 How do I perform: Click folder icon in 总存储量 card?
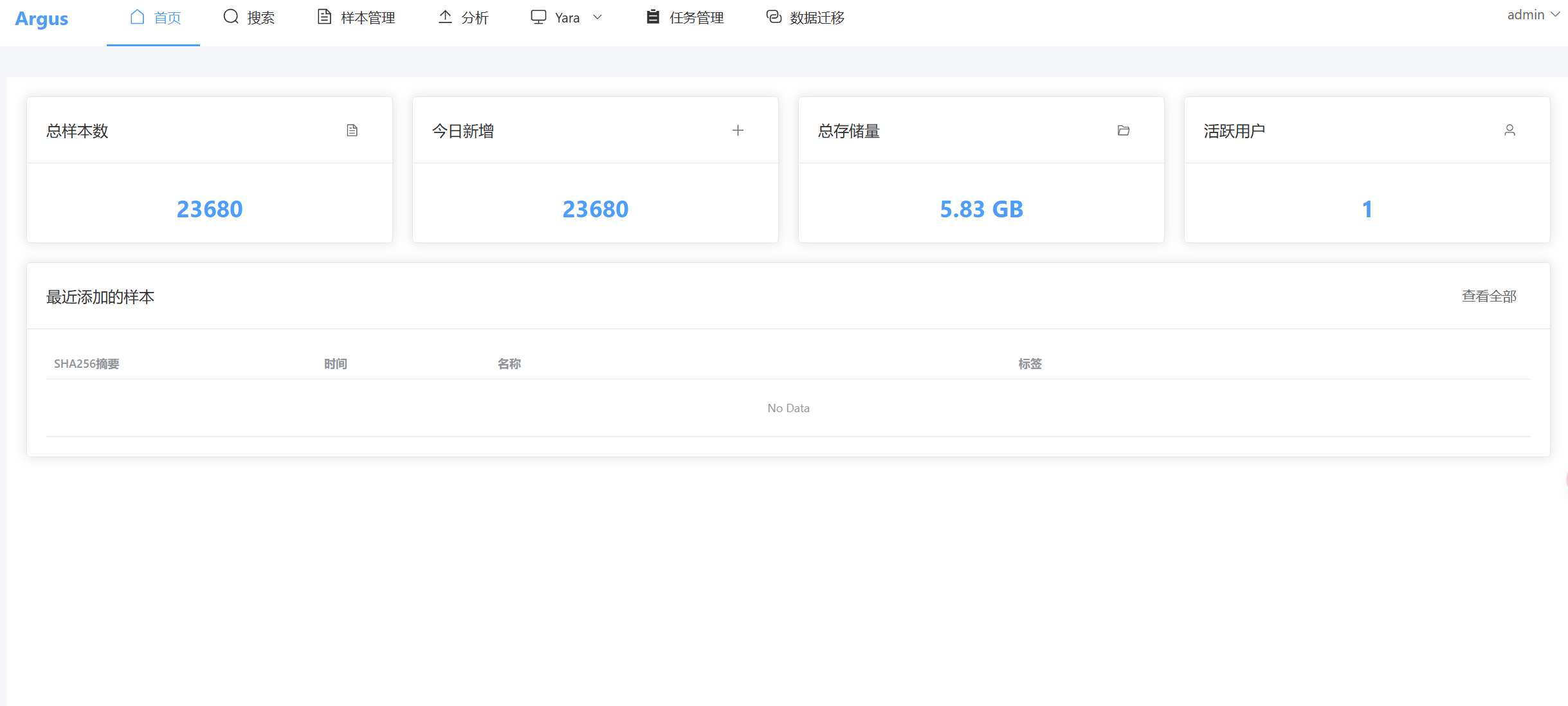point(1124,131)
